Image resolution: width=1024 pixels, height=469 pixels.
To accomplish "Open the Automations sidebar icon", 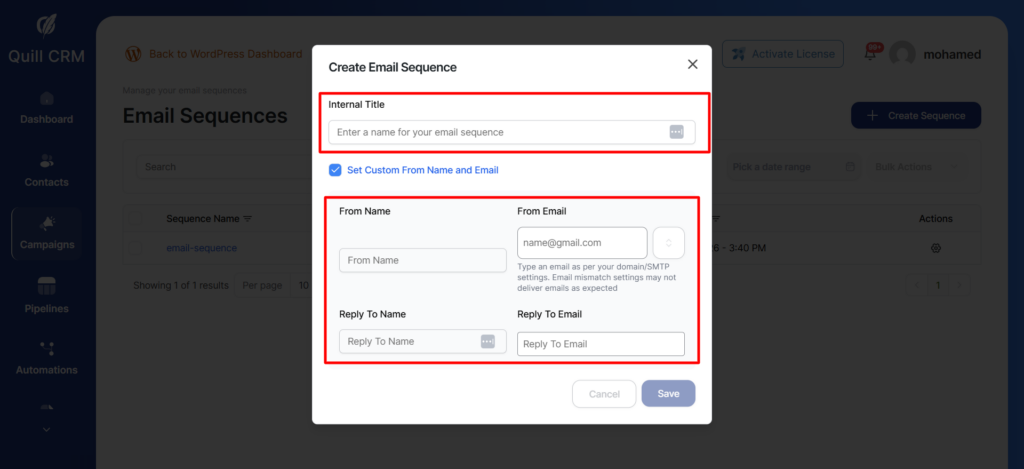I will (x=47, y=349).
